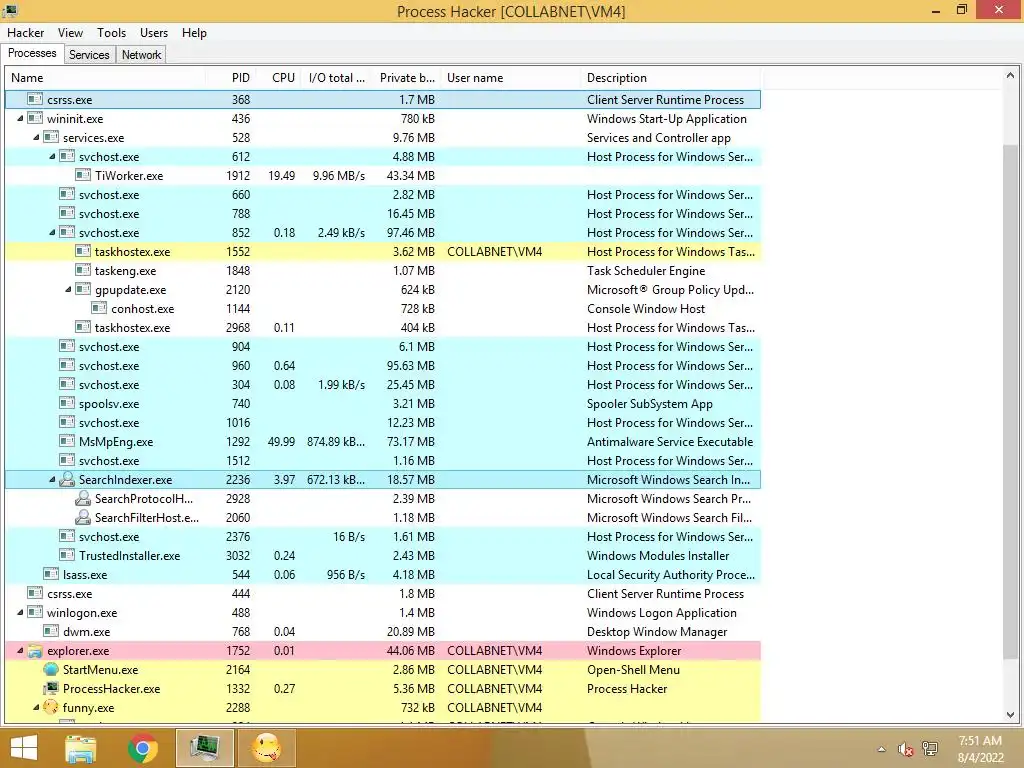Click the SearchIndexer.exe process icon

tap(67, 479)
